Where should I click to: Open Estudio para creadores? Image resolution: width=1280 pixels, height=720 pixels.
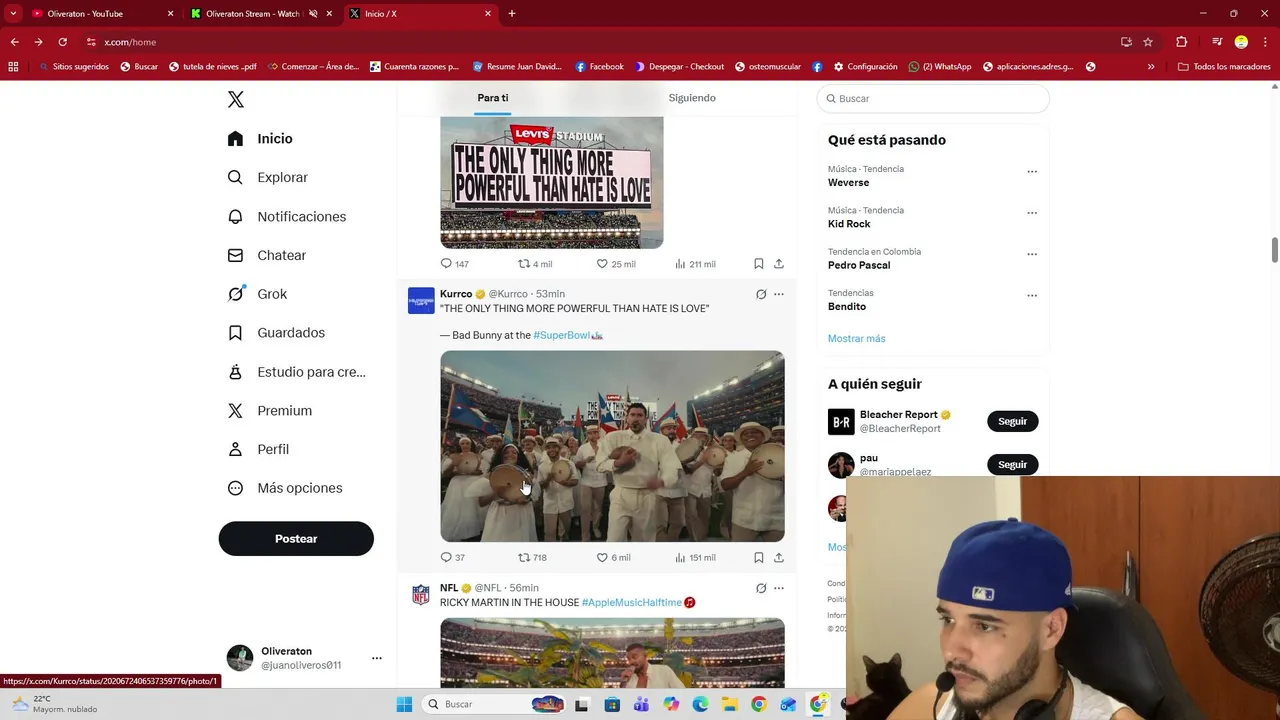297,372
